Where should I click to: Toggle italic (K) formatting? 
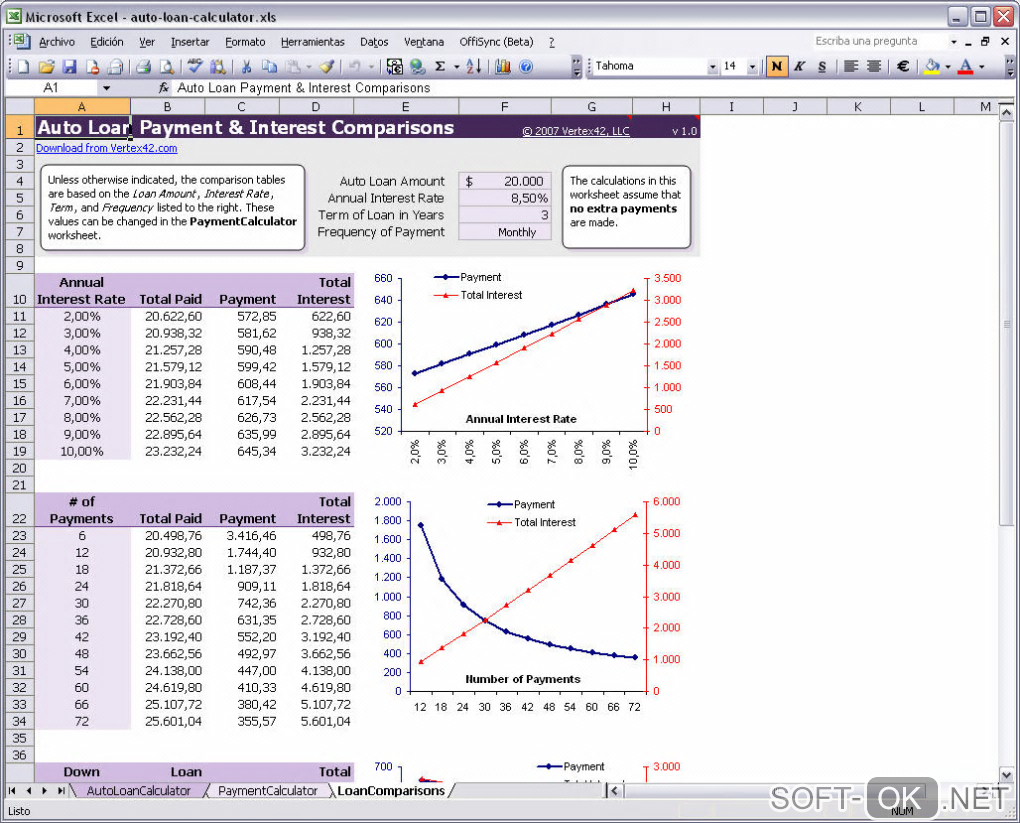point(799,66)
